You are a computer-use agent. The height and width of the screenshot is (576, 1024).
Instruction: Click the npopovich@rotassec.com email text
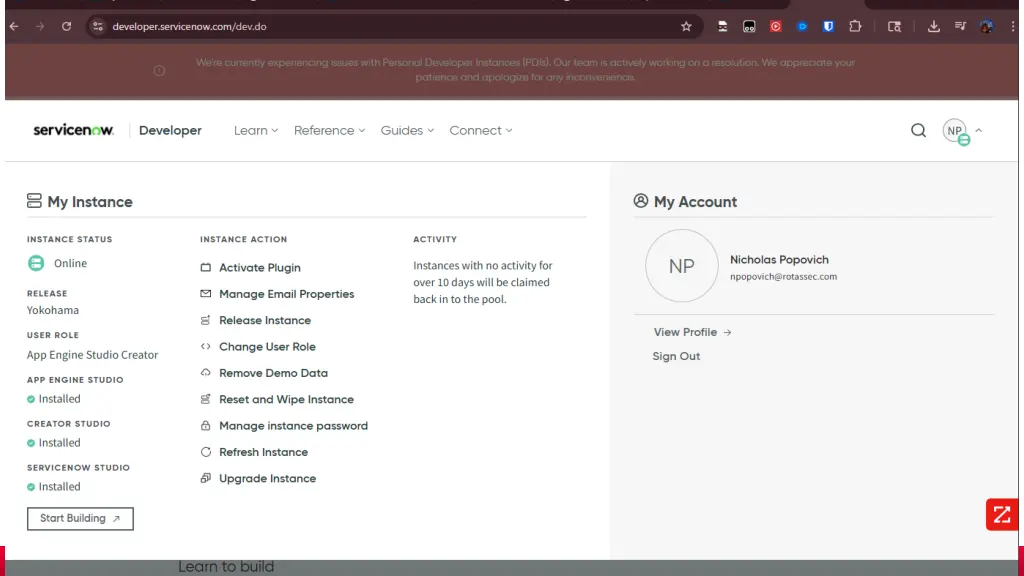pos(784,277)
